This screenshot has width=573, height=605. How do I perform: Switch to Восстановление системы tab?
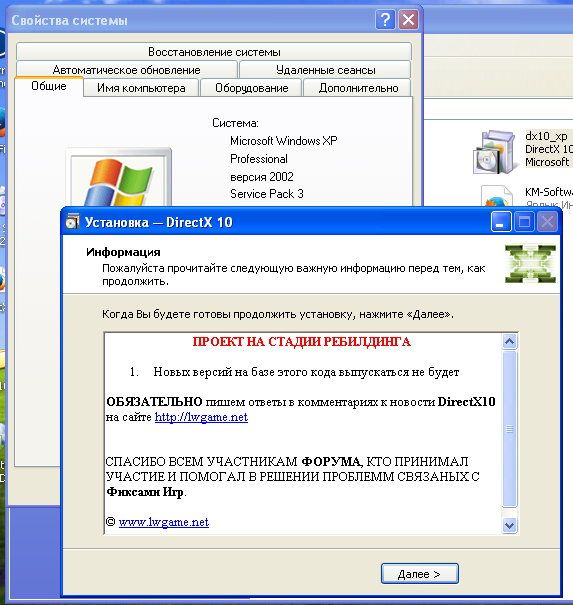(x=214, y=51)
